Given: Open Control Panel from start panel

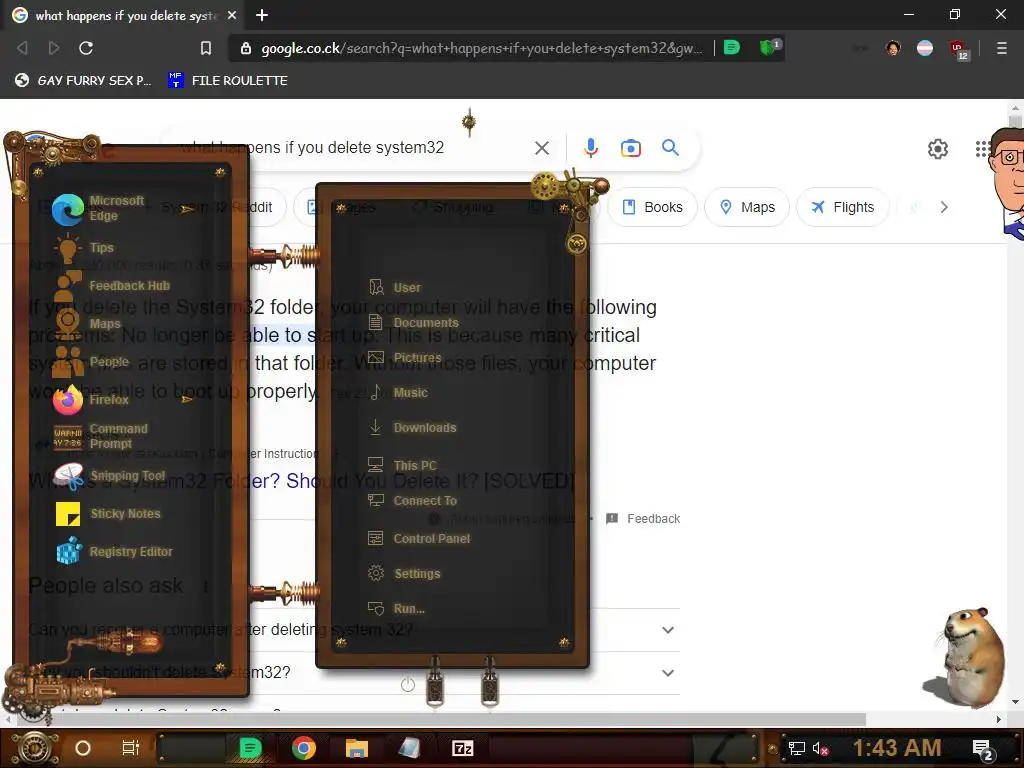Looking at the screenshot, I should 419,539.
